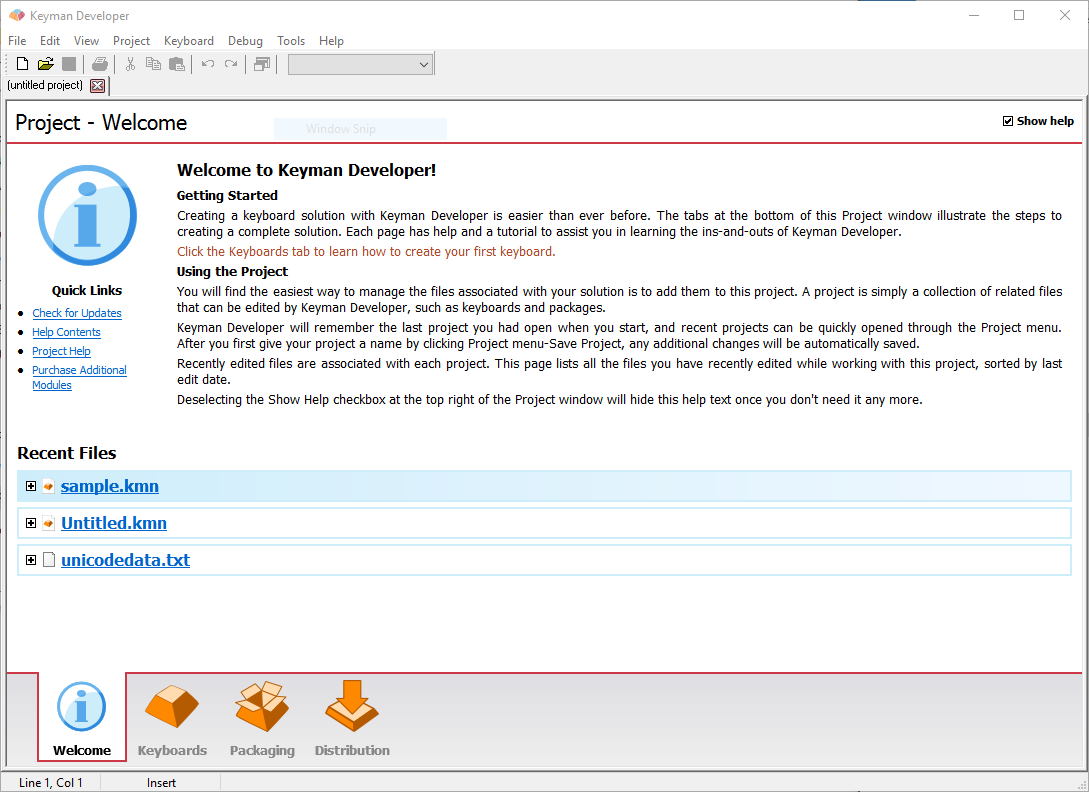1089x792 pixels.
Task: Open the Debug menu
Action: pyautogui.click(x=245, y=41)
